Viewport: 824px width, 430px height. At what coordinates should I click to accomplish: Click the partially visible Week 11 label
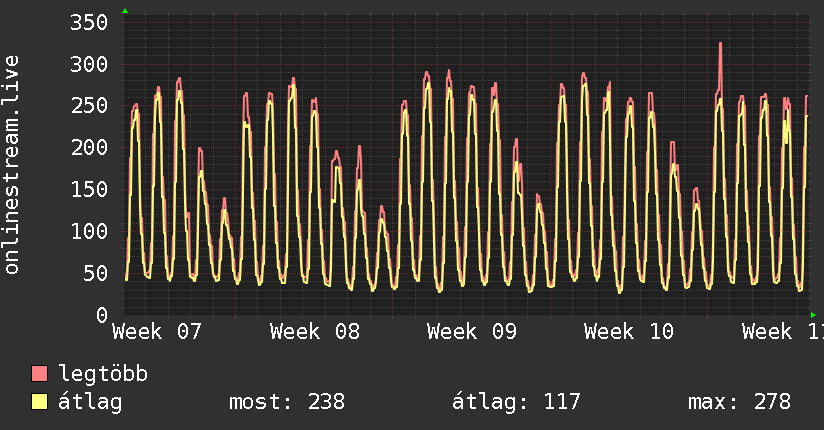[782, 331]
